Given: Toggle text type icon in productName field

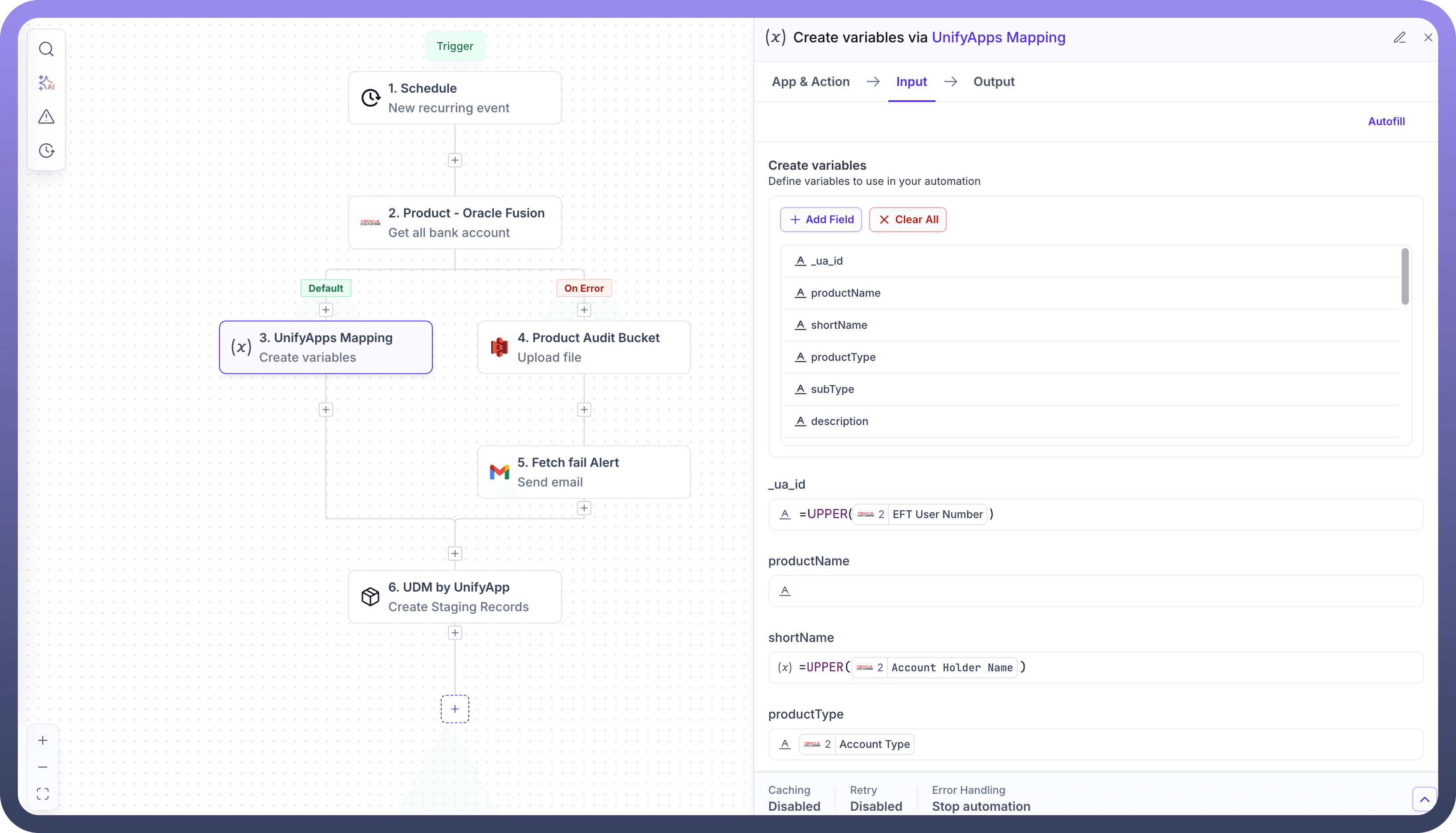Looking at the screenshot, I should tap(785, 590).
